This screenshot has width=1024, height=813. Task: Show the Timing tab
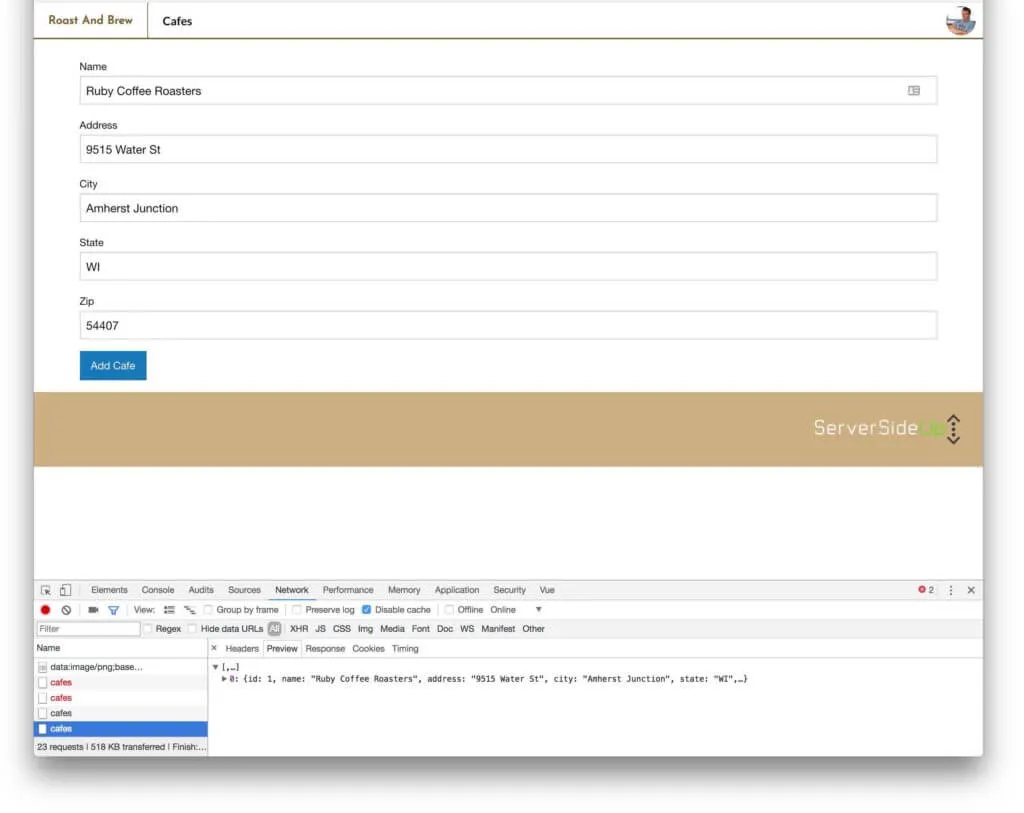click(405, 648)
